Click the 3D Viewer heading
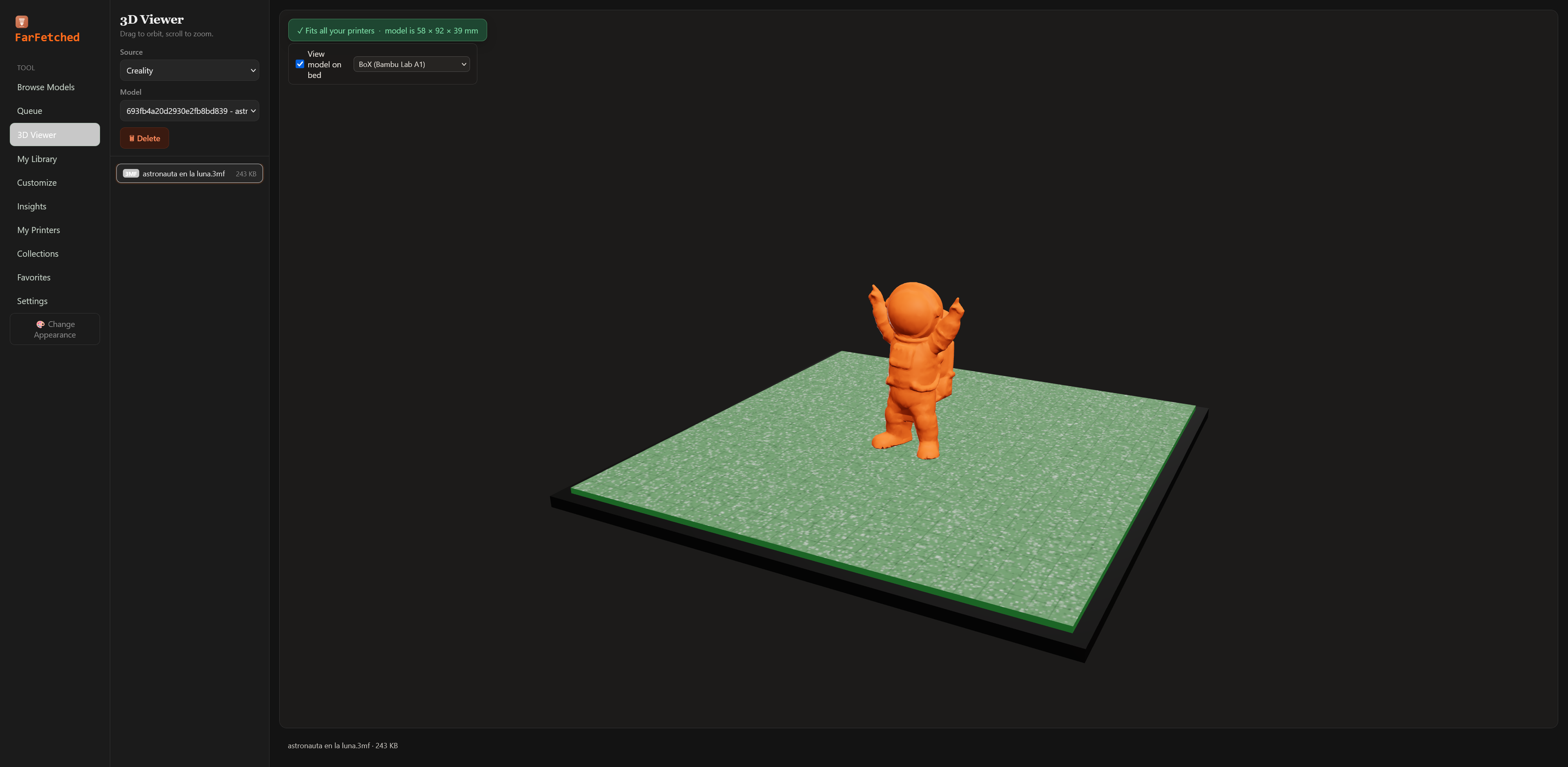This screenshot has height=767, width=1568. tap(151, 20)
